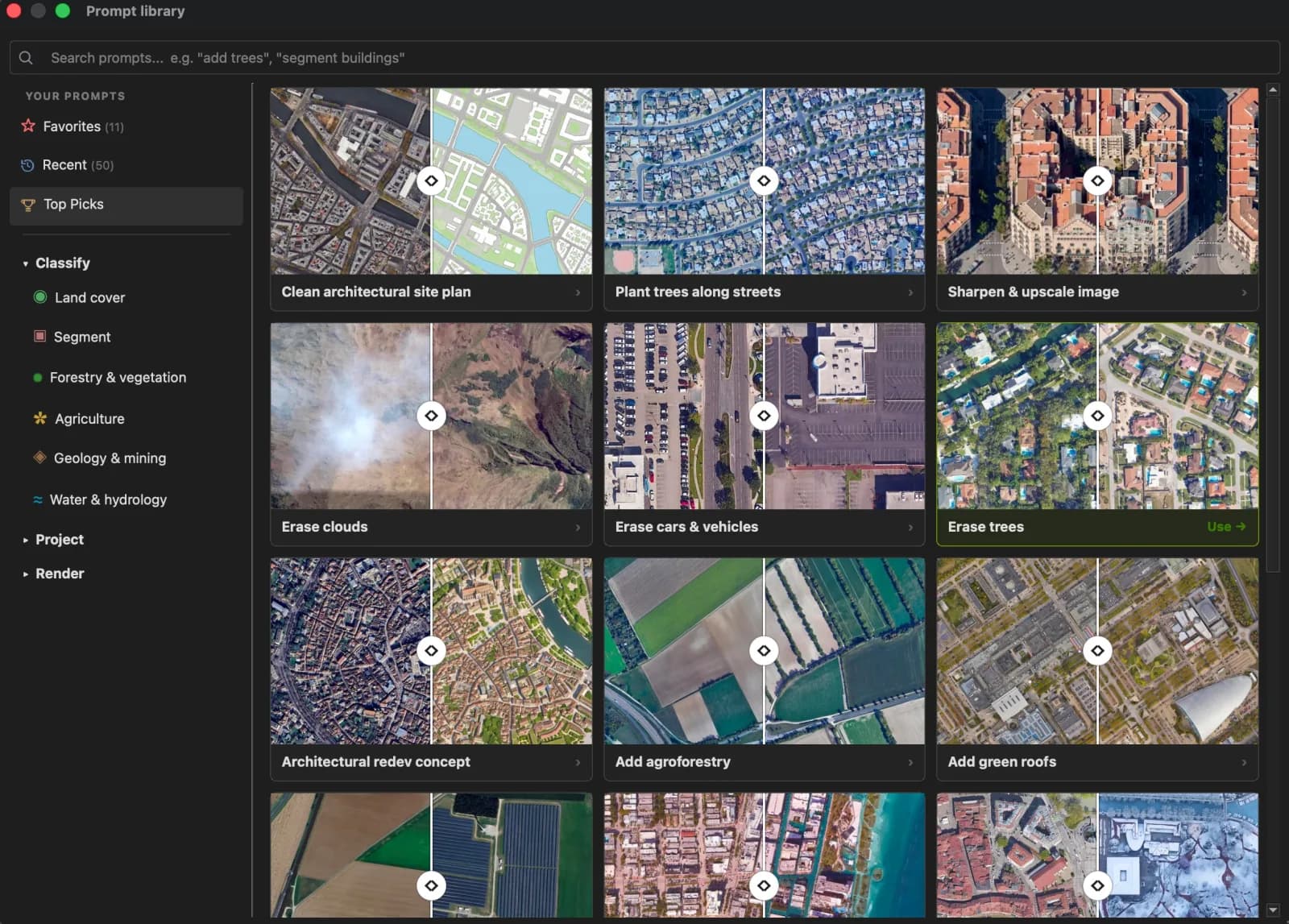Click the Forestry & vegetation green dot icon
This screenshot has width=1289, height=924.
click(x=37, y=377)
